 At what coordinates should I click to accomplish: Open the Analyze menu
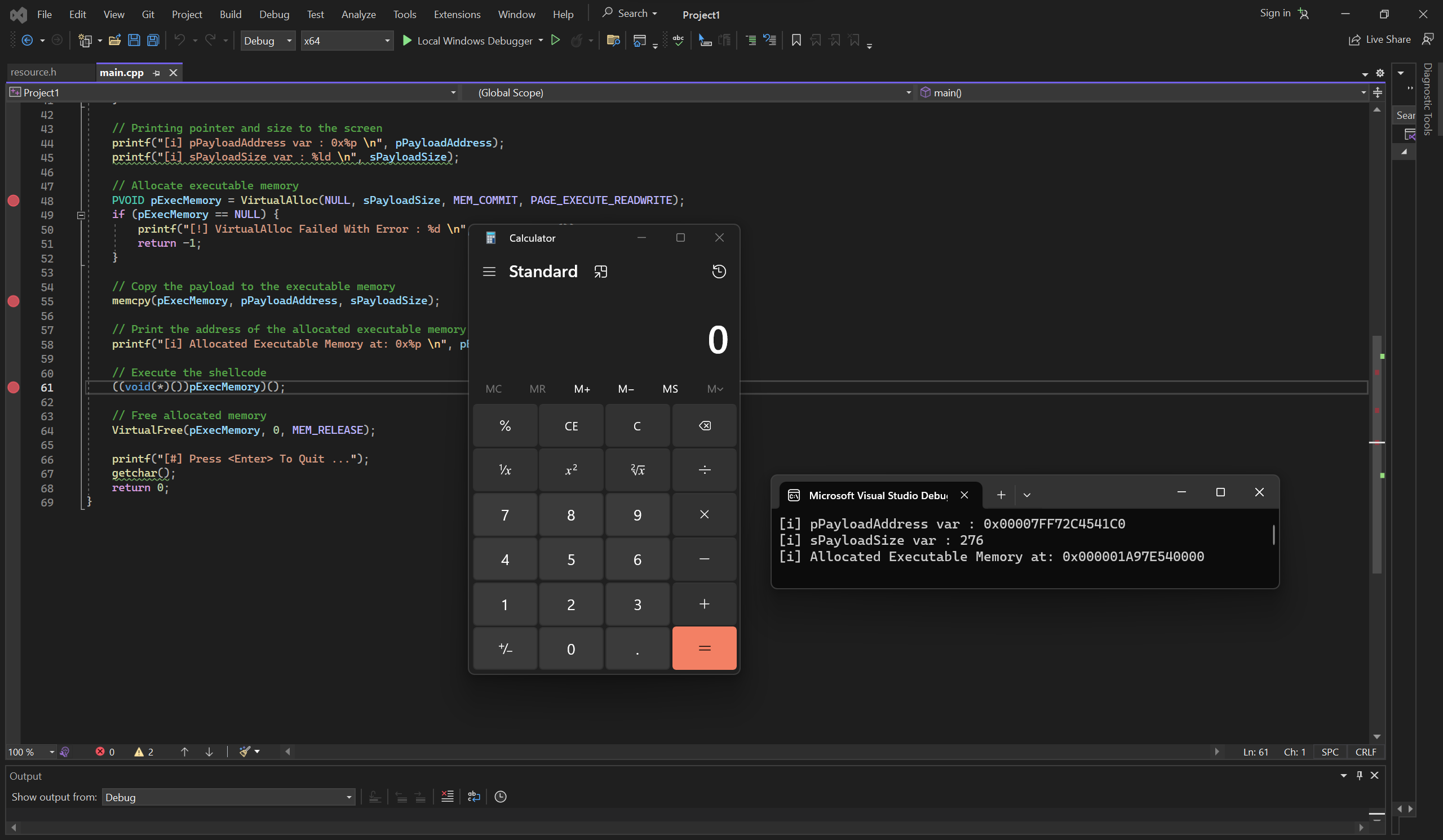[358, 13]
